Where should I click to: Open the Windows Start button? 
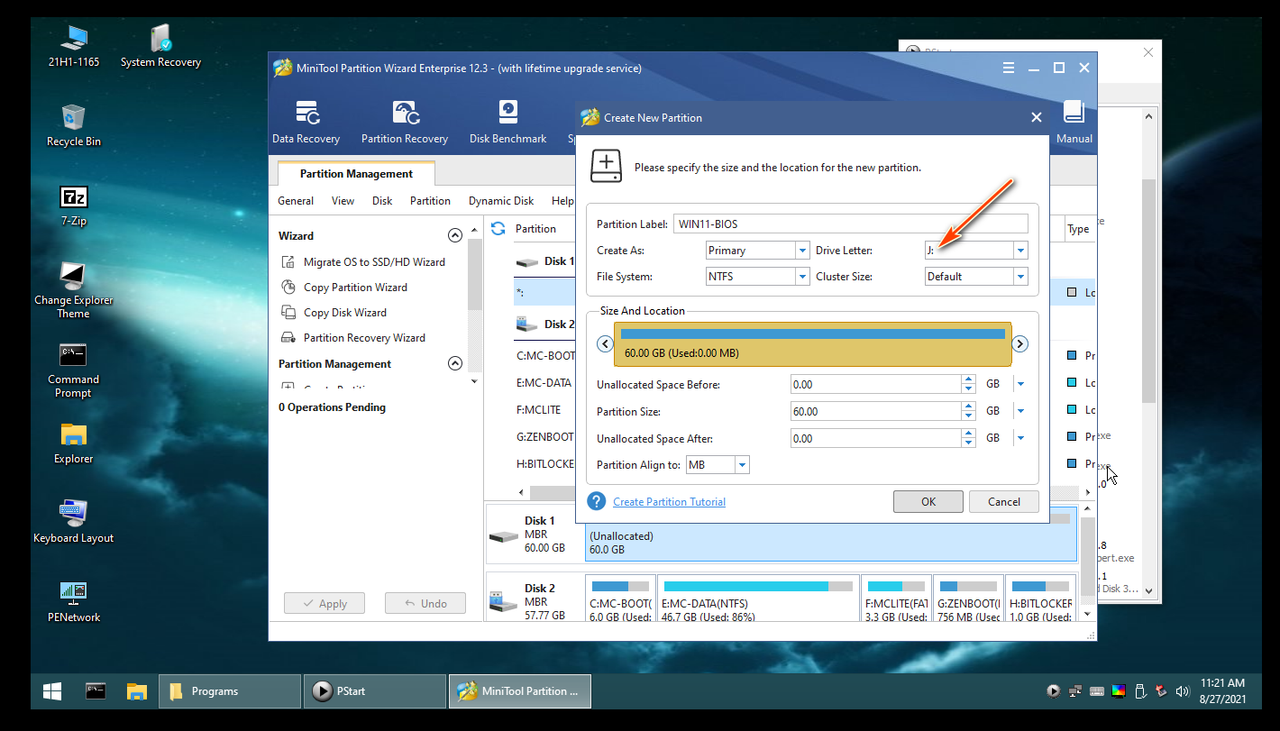click(52, 691)
